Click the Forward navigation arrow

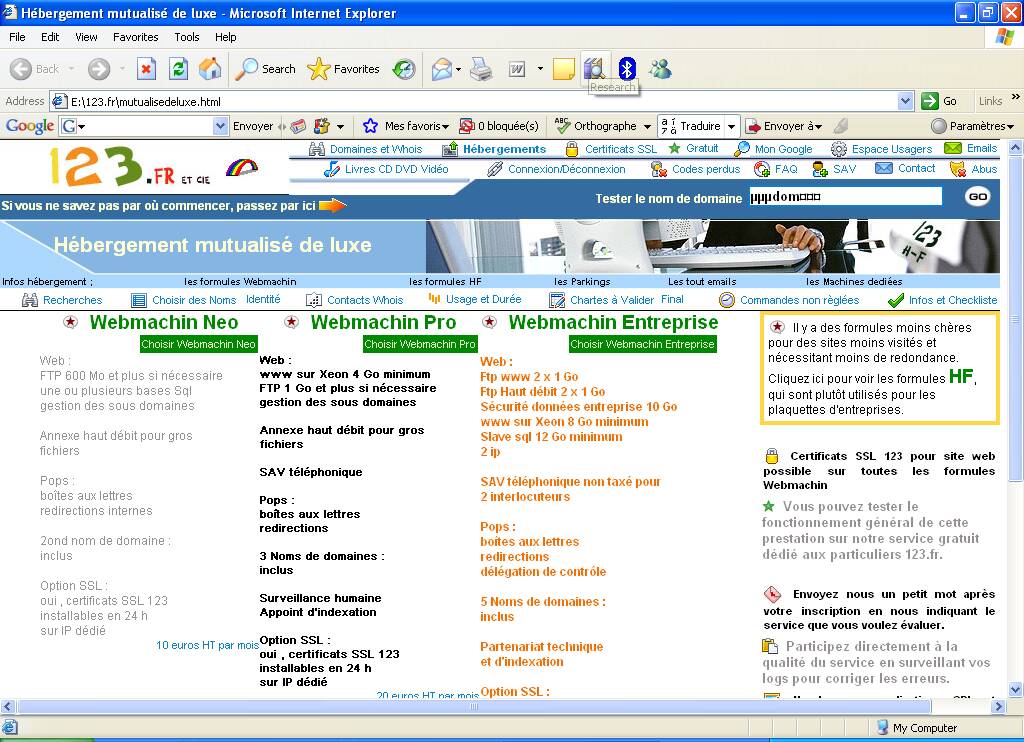pos(99,69)
